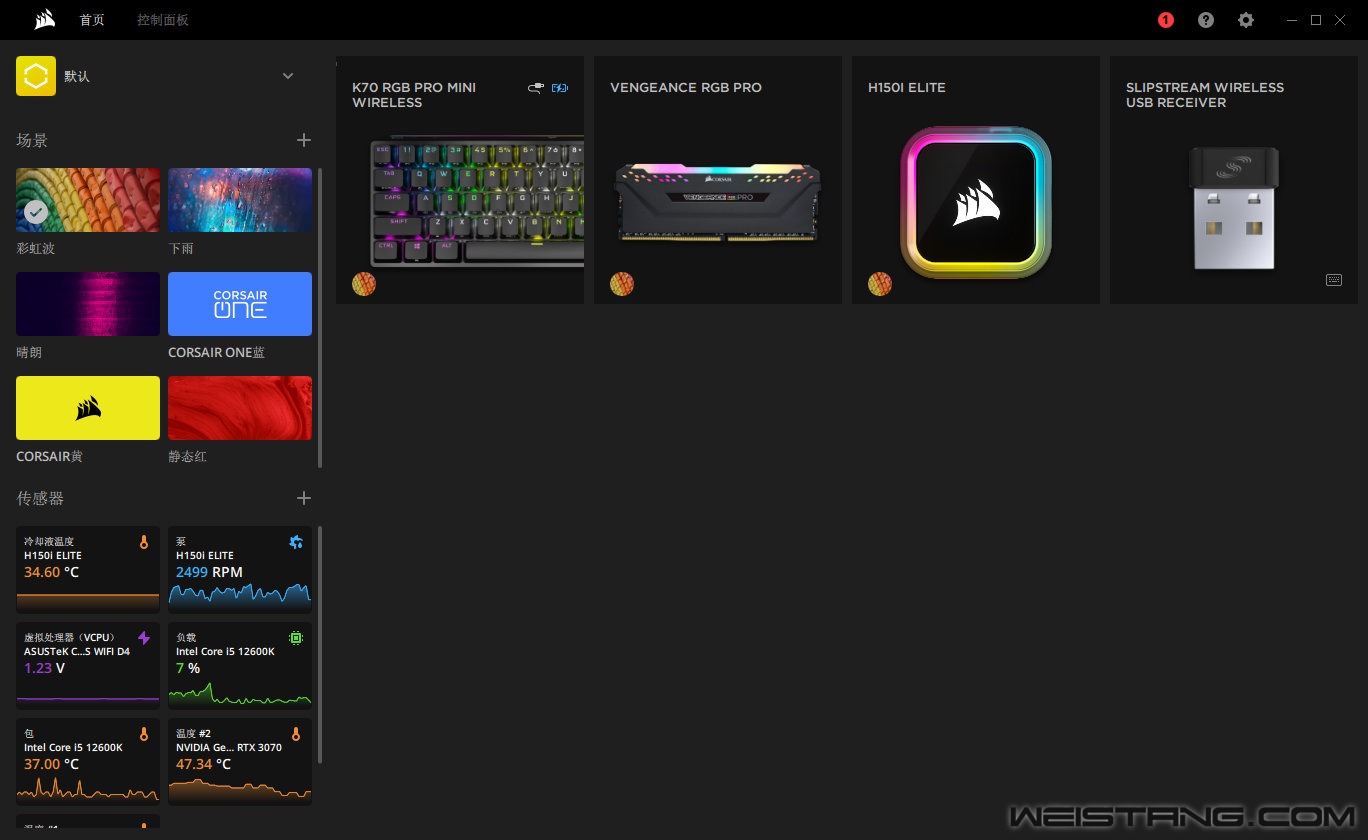
Task: Click the 1.23 V VCPU reading
Action: click(x=44, y=668)
